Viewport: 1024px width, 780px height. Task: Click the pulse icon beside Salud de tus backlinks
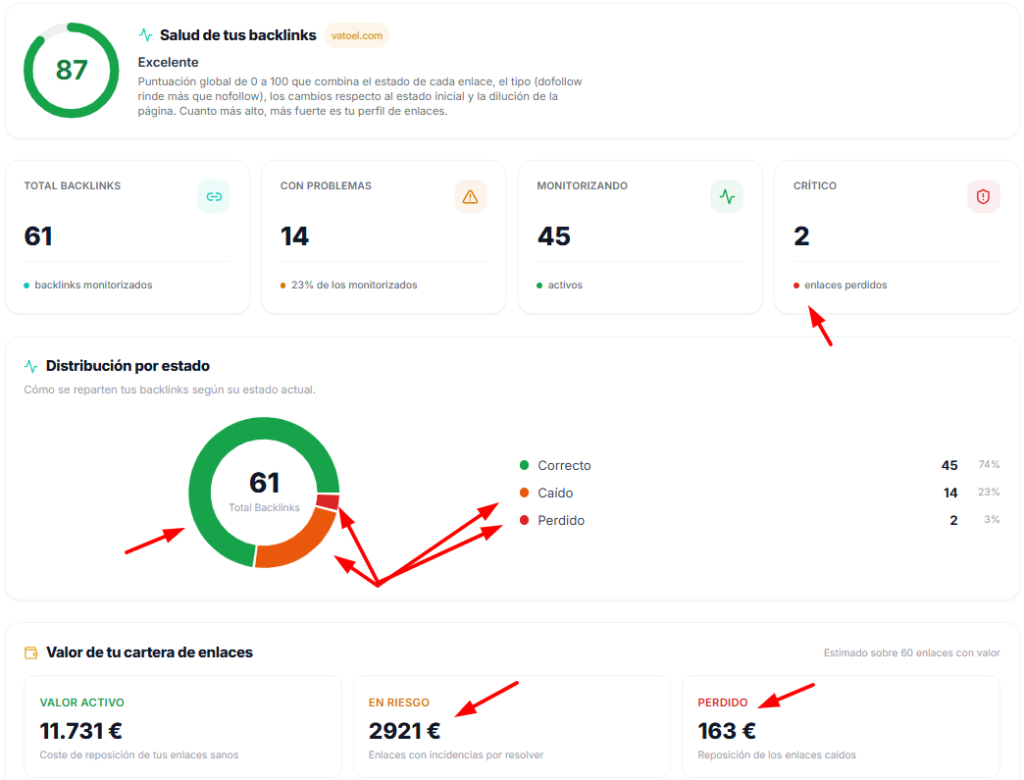[146, 35]
